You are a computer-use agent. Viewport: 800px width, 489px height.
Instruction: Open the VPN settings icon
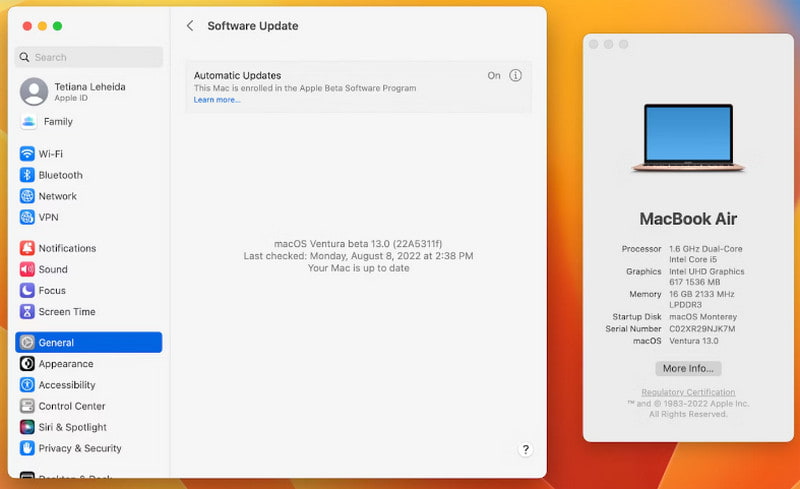click(27, 217)
